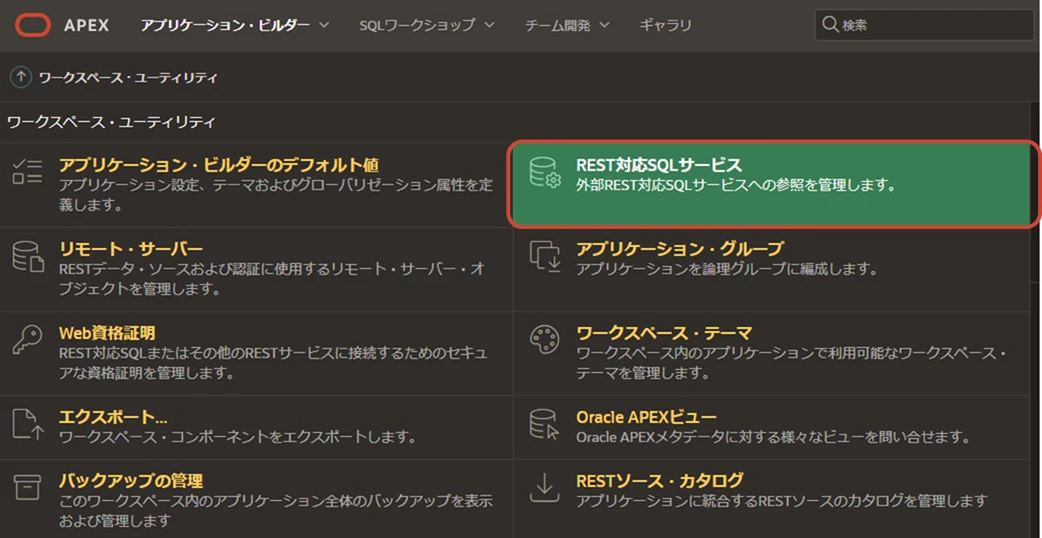
Task: Click description 外部REST対応SQLサービスへの参照を管理します。
Action: (736, 185)
